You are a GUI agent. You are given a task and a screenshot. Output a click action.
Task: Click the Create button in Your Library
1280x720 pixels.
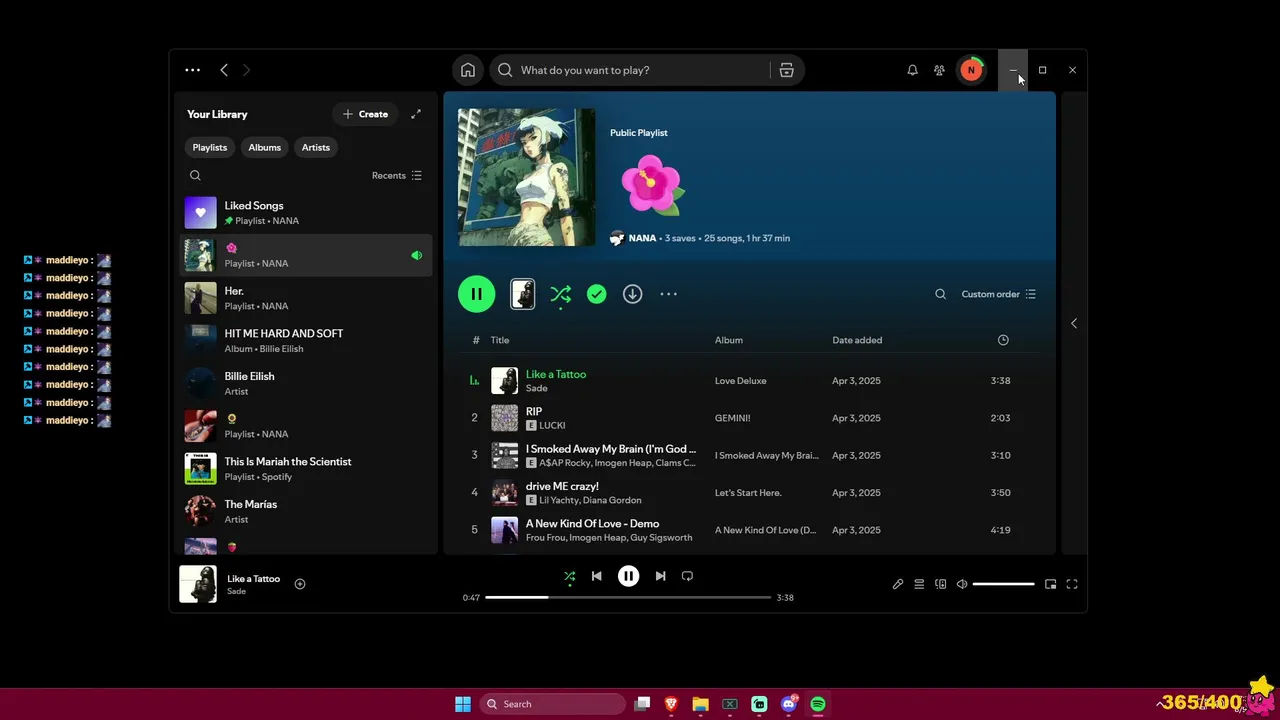[365, 114]
